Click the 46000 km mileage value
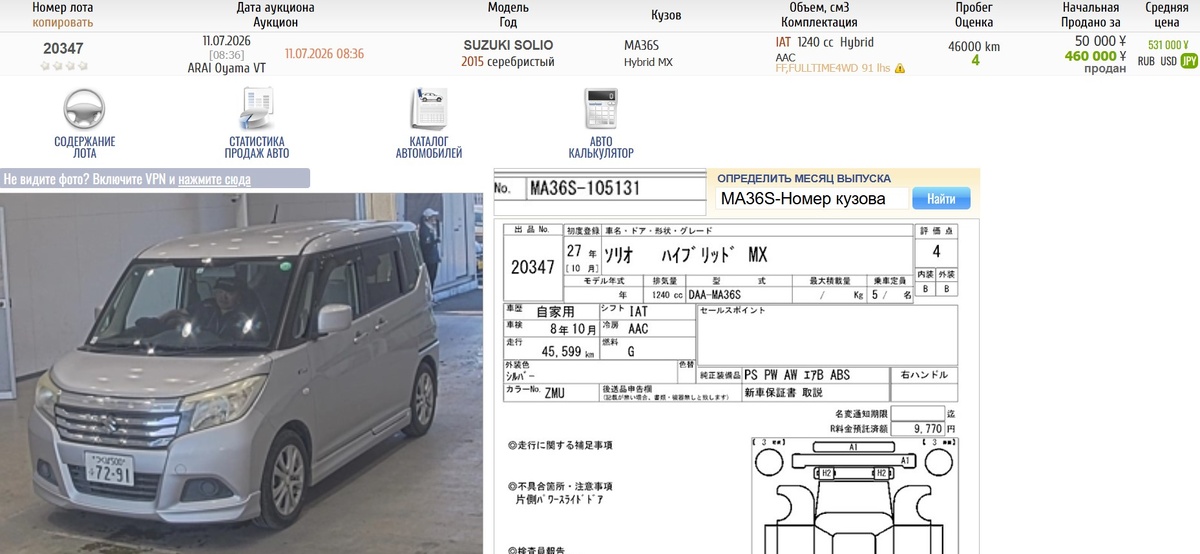The width and height of the screenshot is (1200, 554). point(973,46)
